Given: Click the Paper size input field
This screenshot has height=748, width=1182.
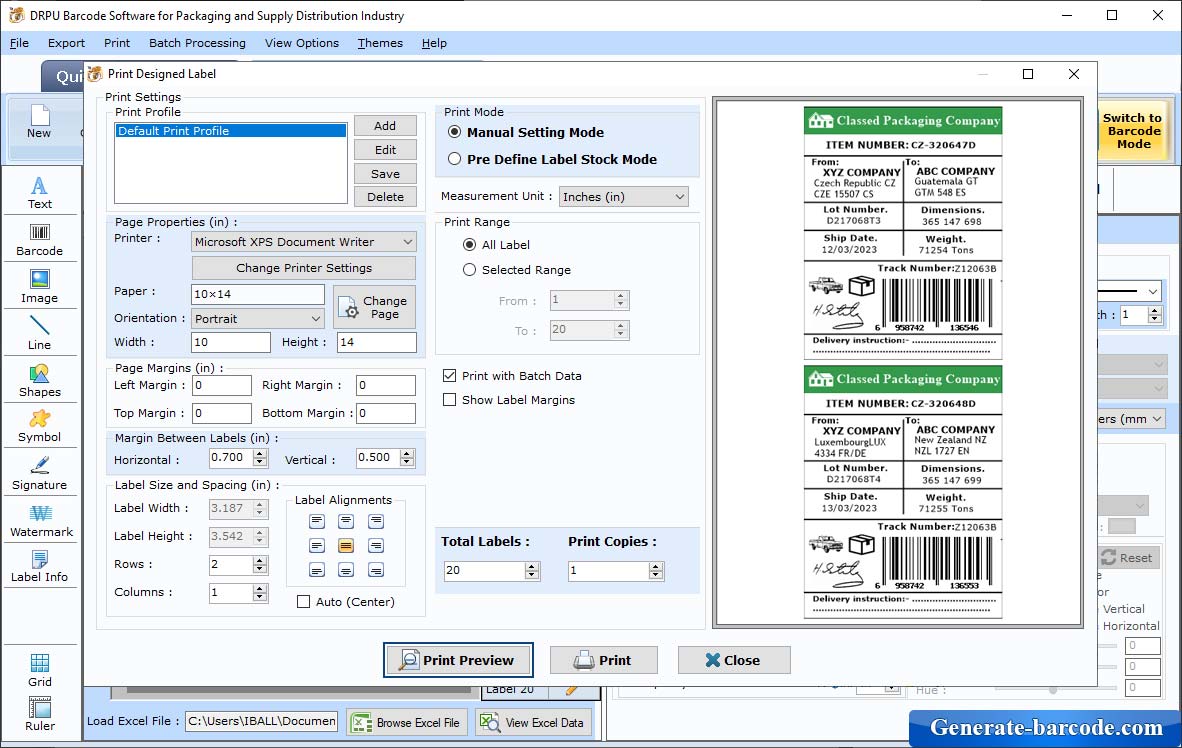Looking at the screenshot, I should click(x=258, y=294).
